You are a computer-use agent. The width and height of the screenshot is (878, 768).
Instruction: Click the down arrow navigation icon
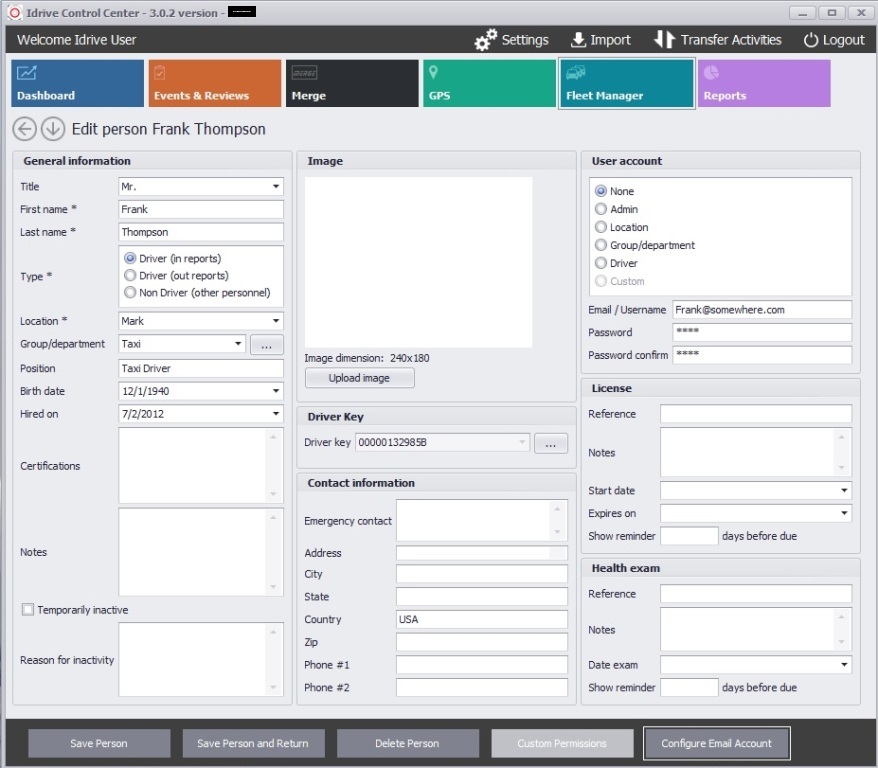point(53,129)
